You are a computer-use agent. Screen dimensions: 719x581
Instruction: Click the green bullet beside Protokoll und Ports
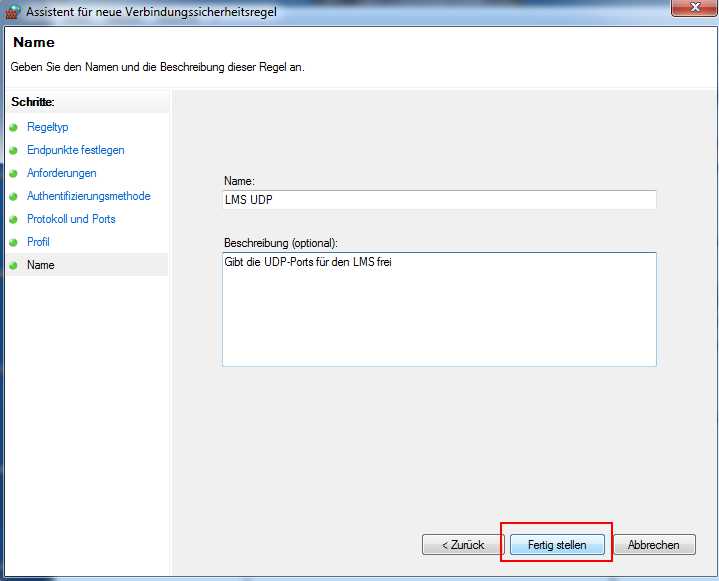click(13, 219)
